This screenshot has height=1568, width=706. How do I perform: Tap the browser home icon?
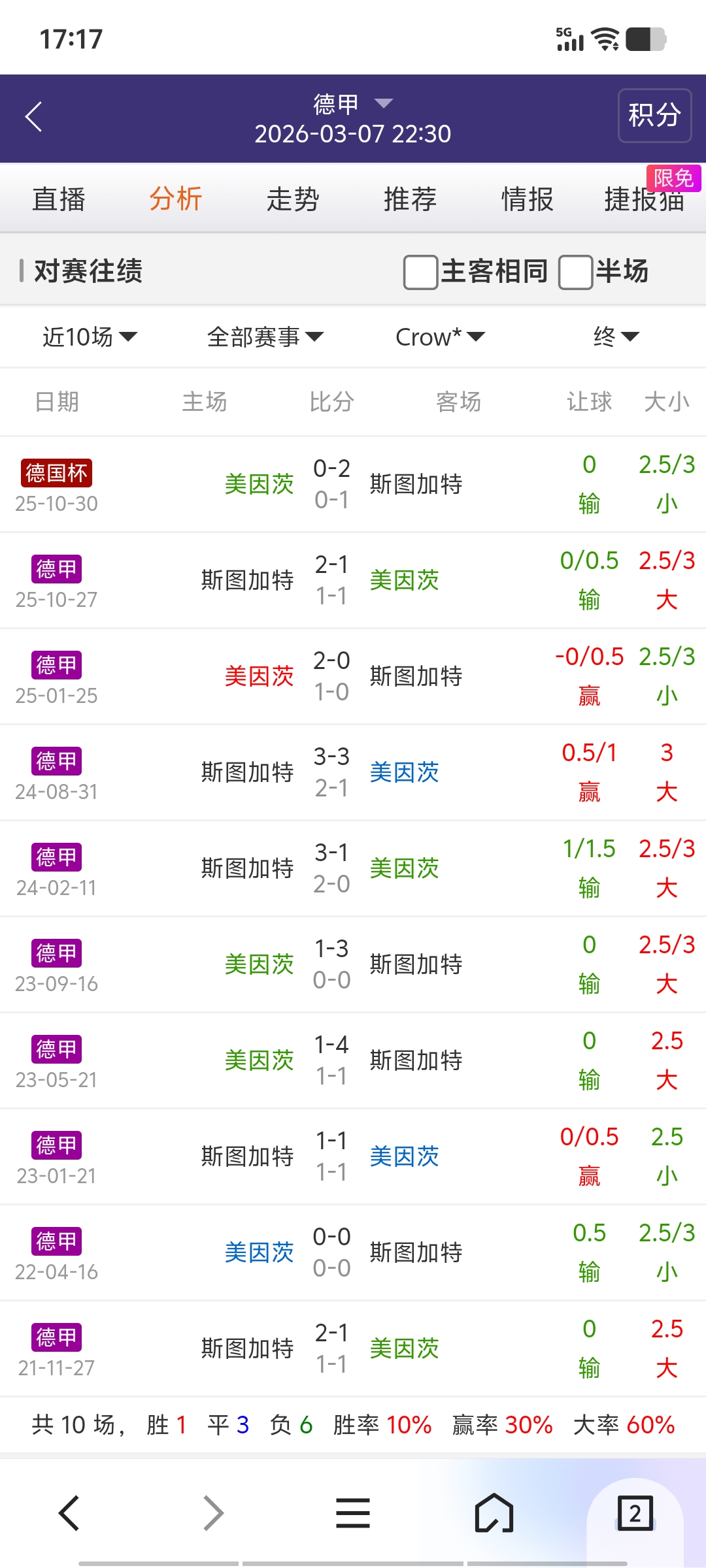click(494, 1513)
